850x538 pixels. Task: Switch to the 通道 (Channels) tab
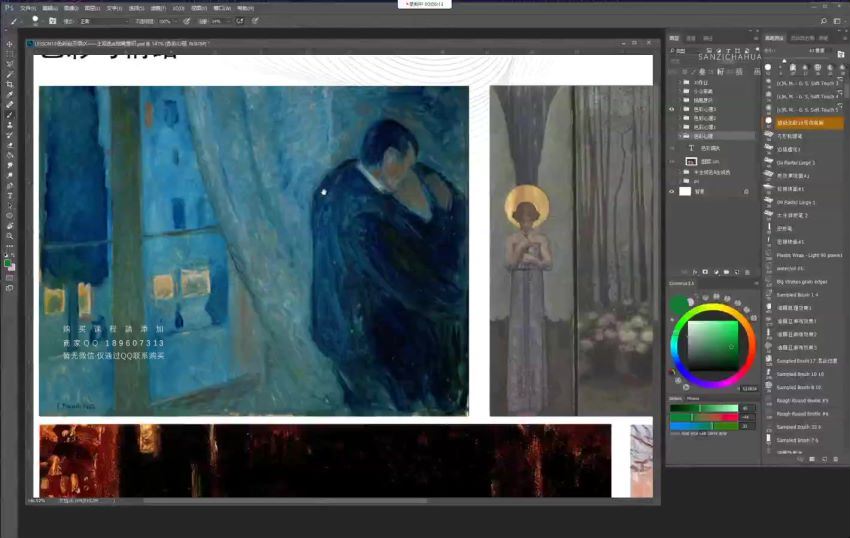(691, 39)
